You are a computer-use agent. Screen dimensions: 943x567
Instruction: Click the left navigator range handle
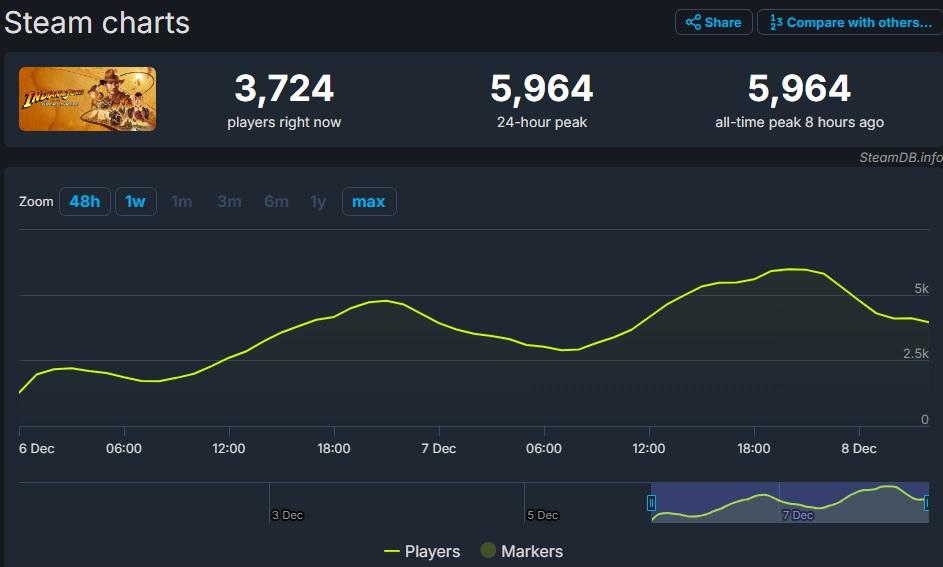coord(652,503)
